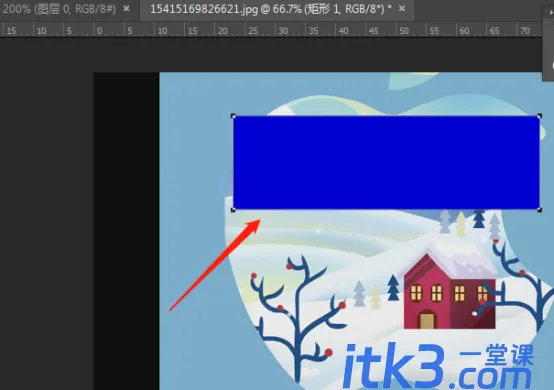Click the 50 mark on horizontal ruler

(x=404, y=31)
